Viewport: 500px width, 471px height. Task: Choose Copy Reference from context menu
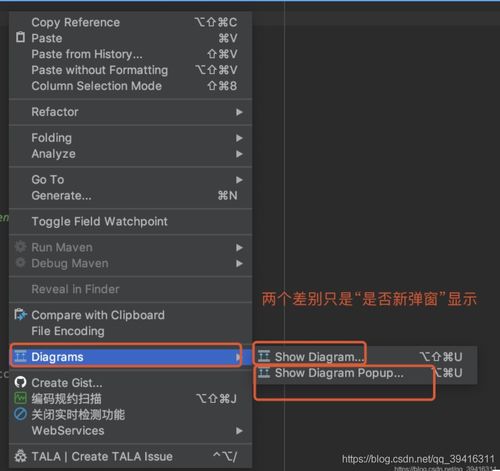[x=131, y=22]
